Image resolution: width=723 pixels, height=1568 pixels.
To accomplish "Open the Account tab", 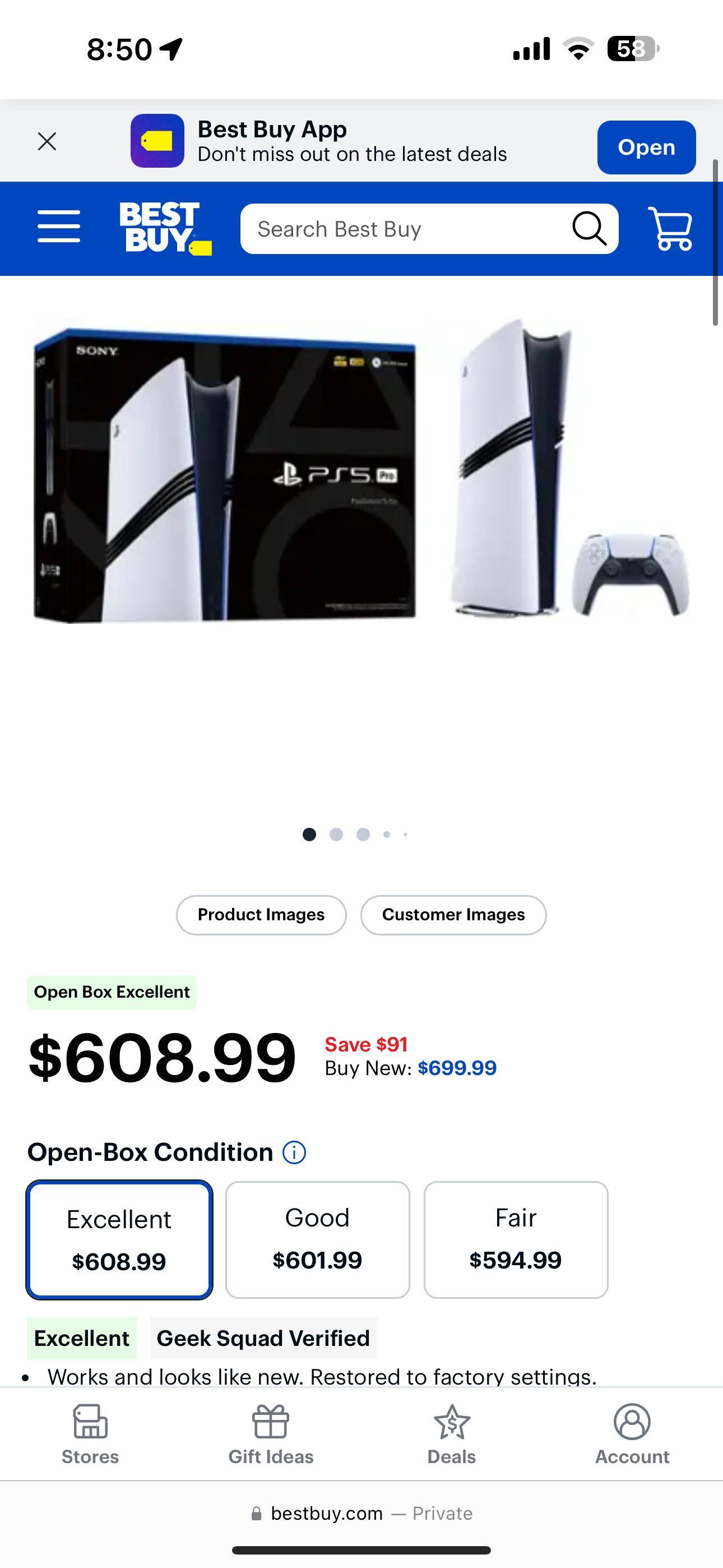I will click(632, 1435).
